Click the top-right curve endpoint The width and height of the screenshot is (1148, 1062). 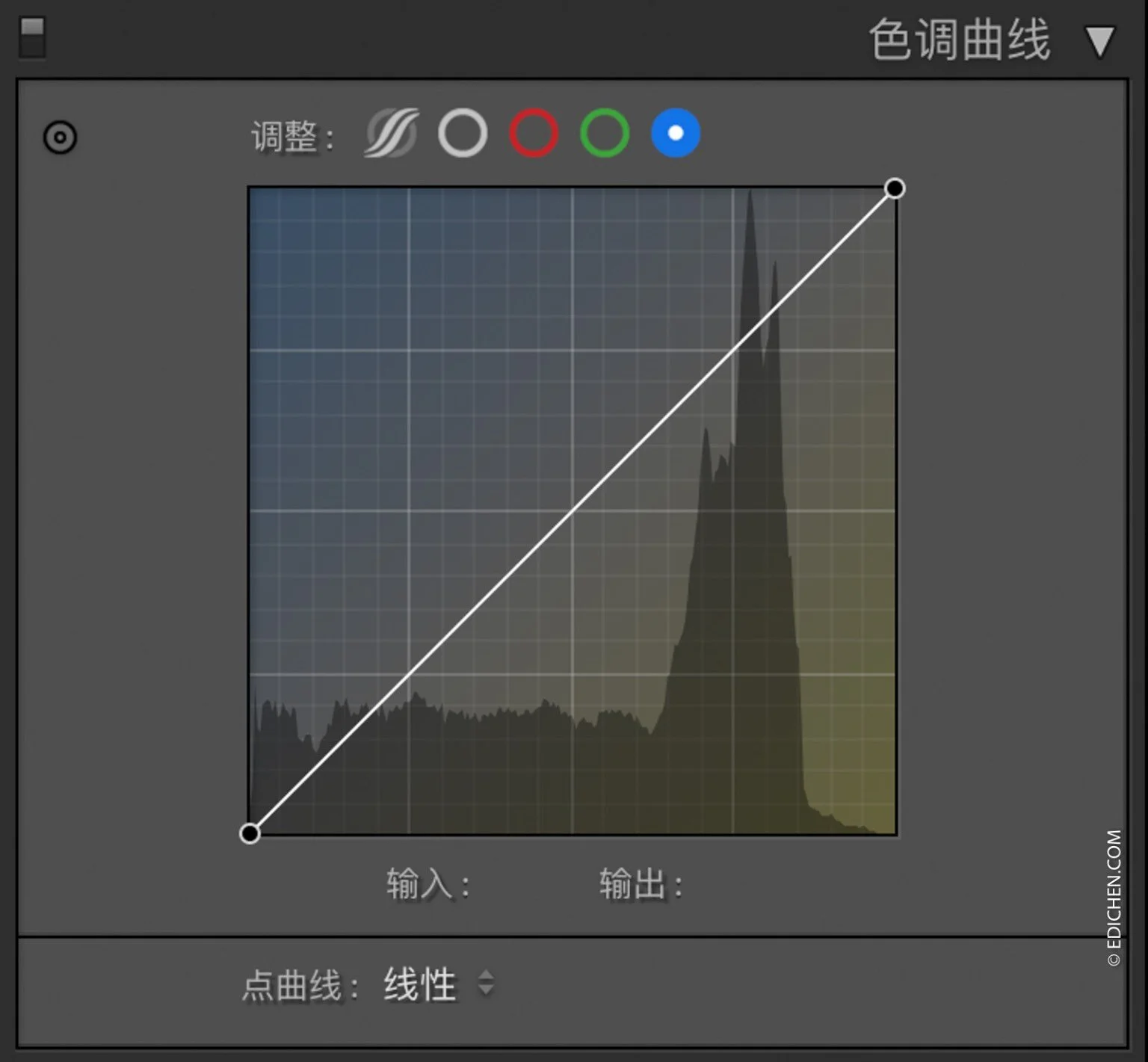895,189
